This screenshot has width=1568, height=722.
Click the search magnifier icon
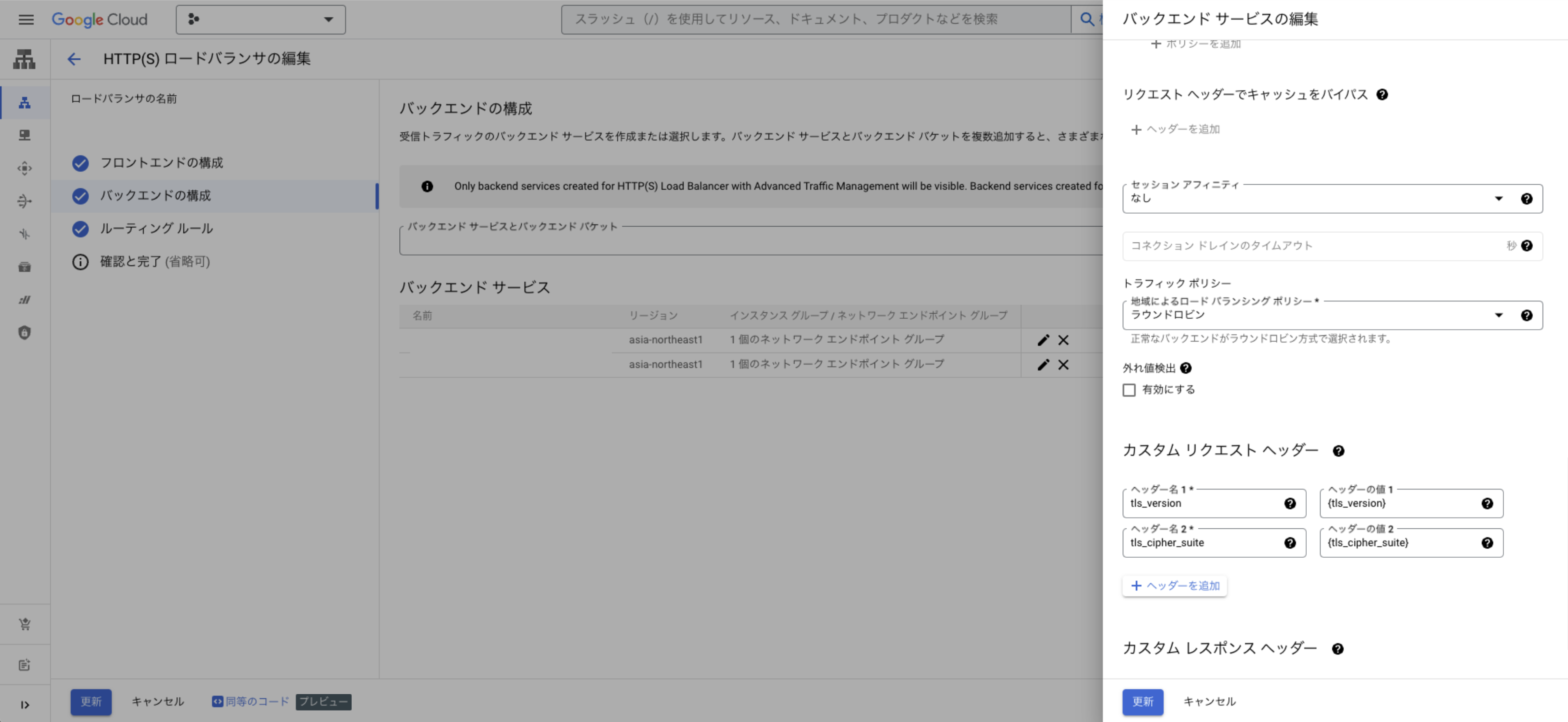pos(1086,19)
